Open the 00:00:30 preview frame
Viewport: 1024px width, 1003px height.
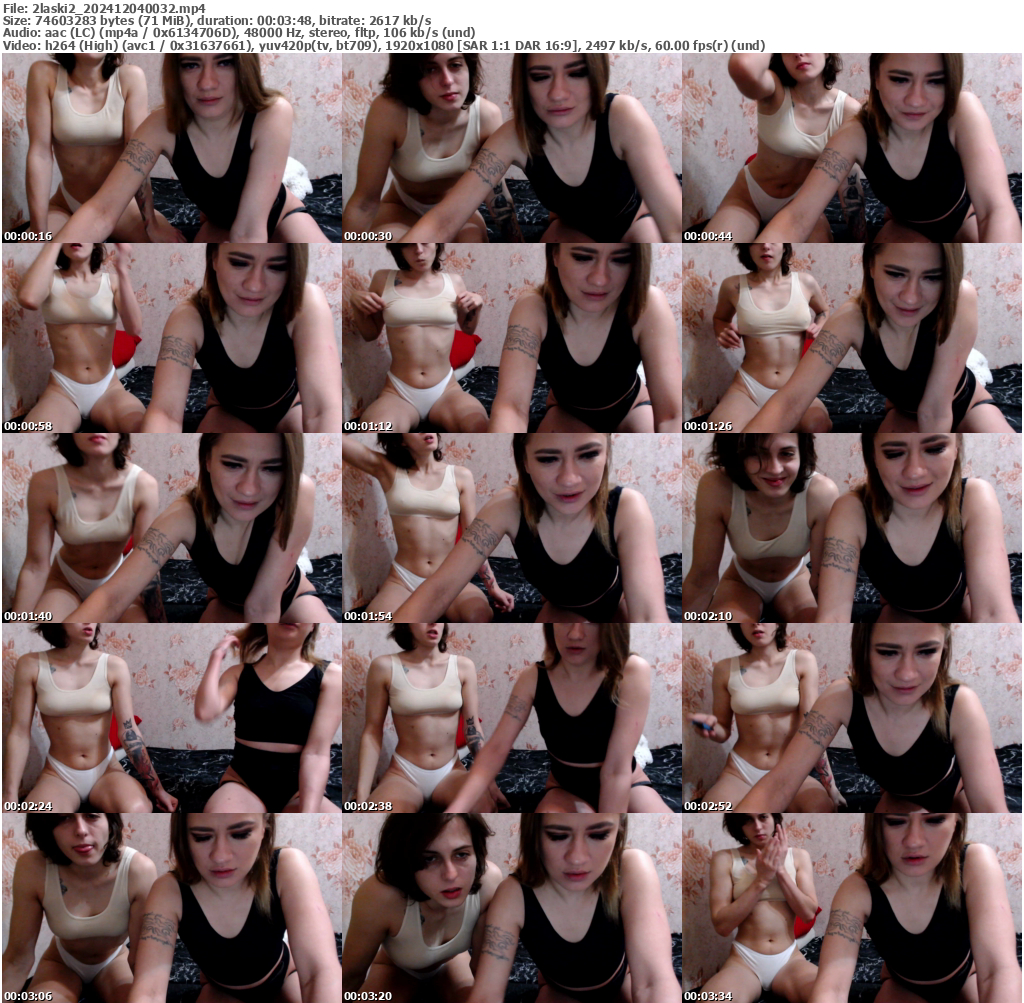(511, 145)
